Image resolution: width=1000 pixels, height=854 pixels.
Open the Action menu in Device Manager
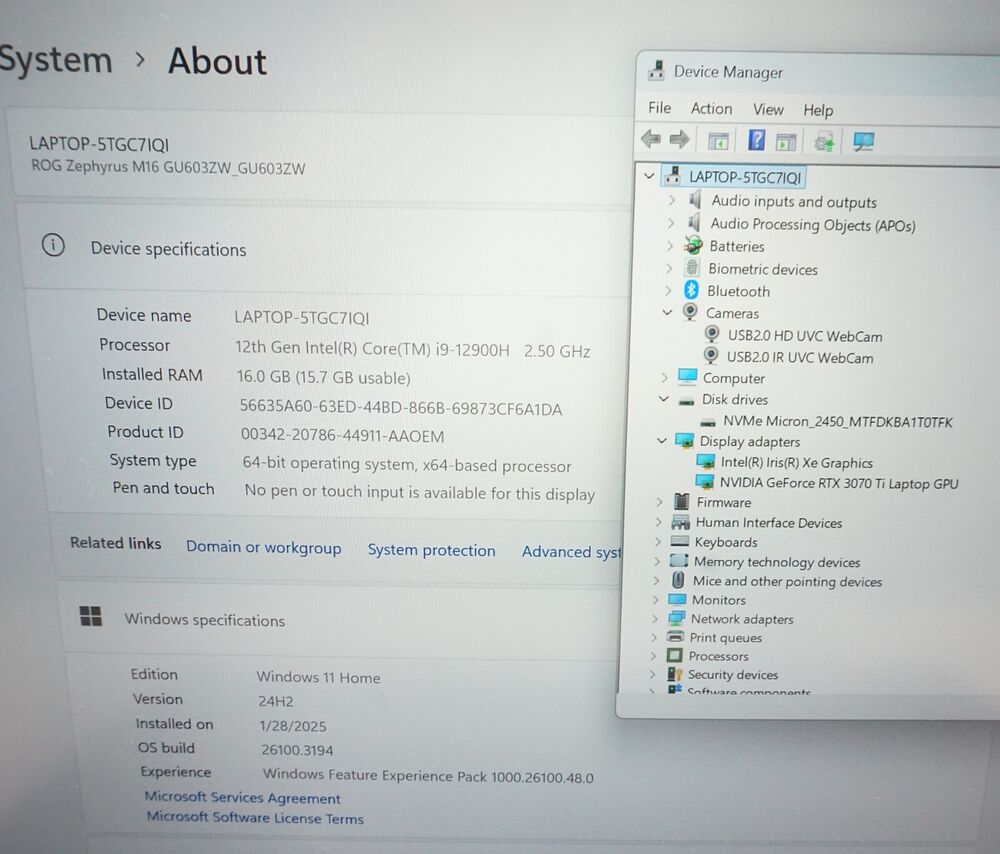click(711, 109)
